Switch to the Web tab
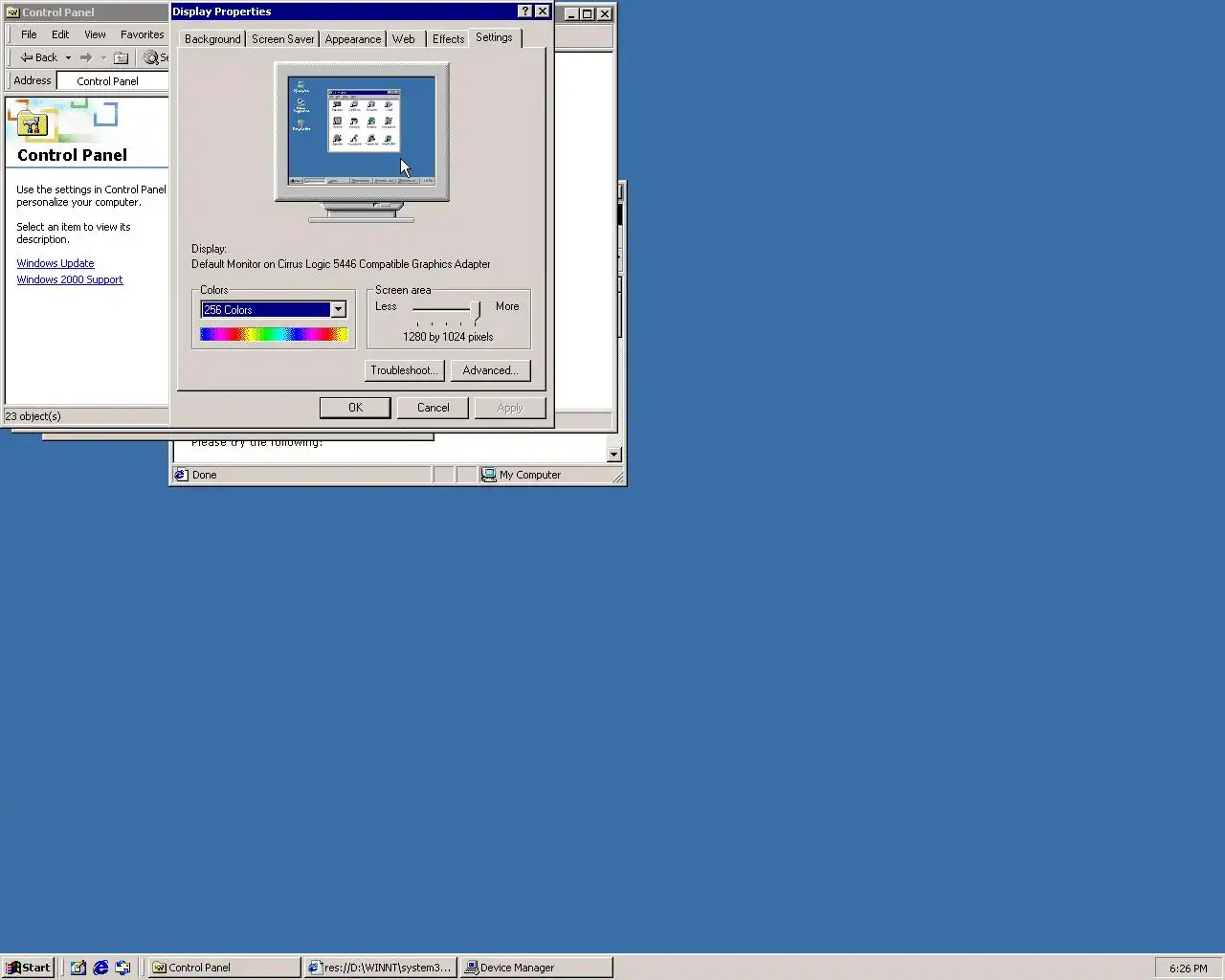 click(404, 39)
